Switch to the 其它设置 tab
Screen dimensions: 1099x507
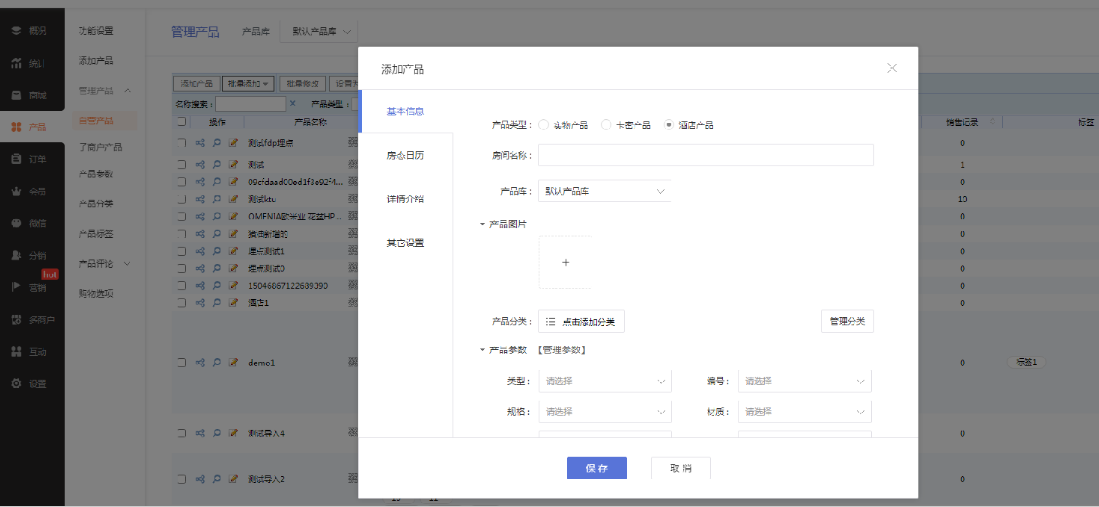click(405, 243)
